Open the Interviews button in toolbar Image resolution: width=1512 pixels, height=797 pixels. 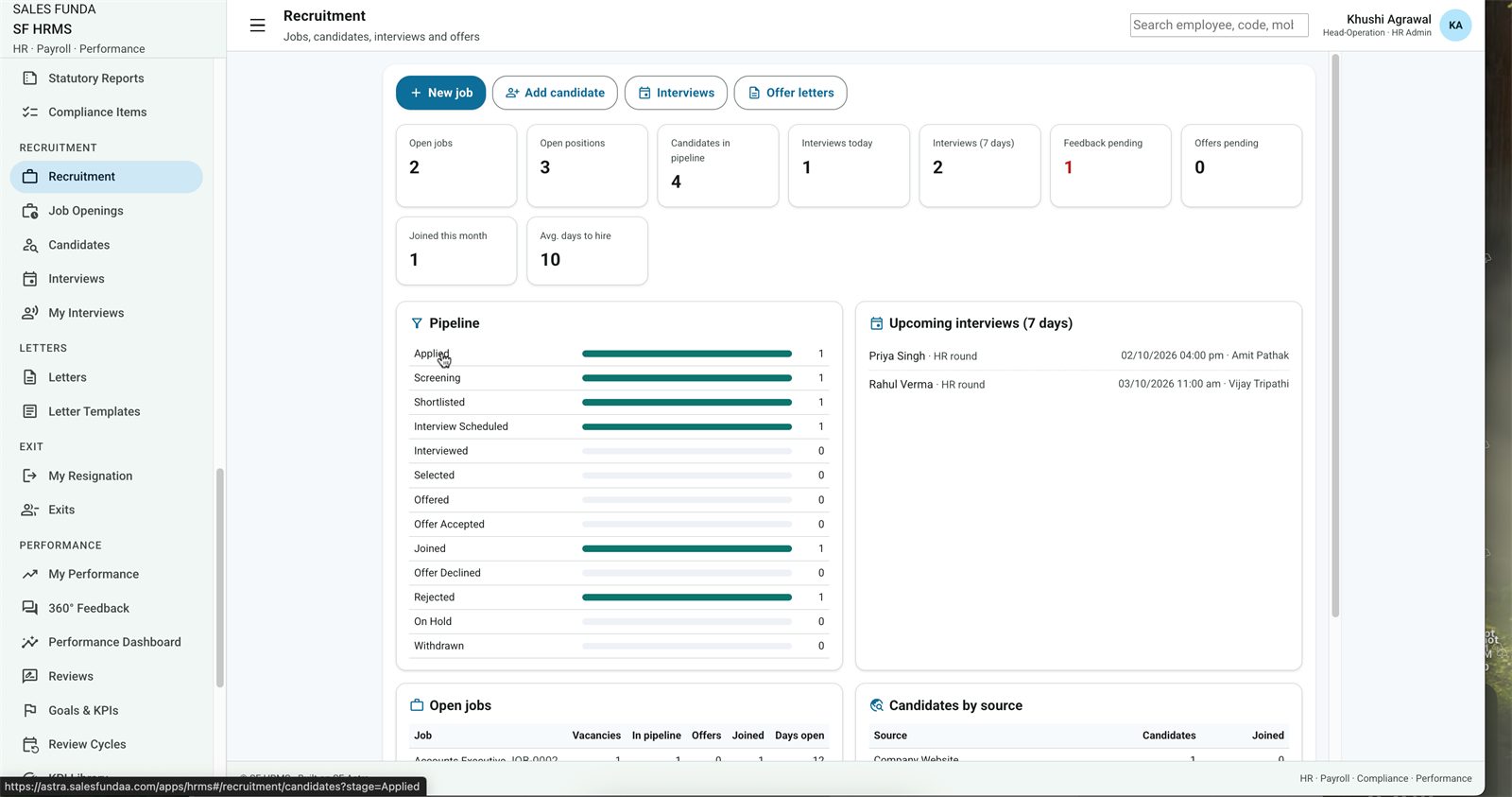(x=676, y=93)
